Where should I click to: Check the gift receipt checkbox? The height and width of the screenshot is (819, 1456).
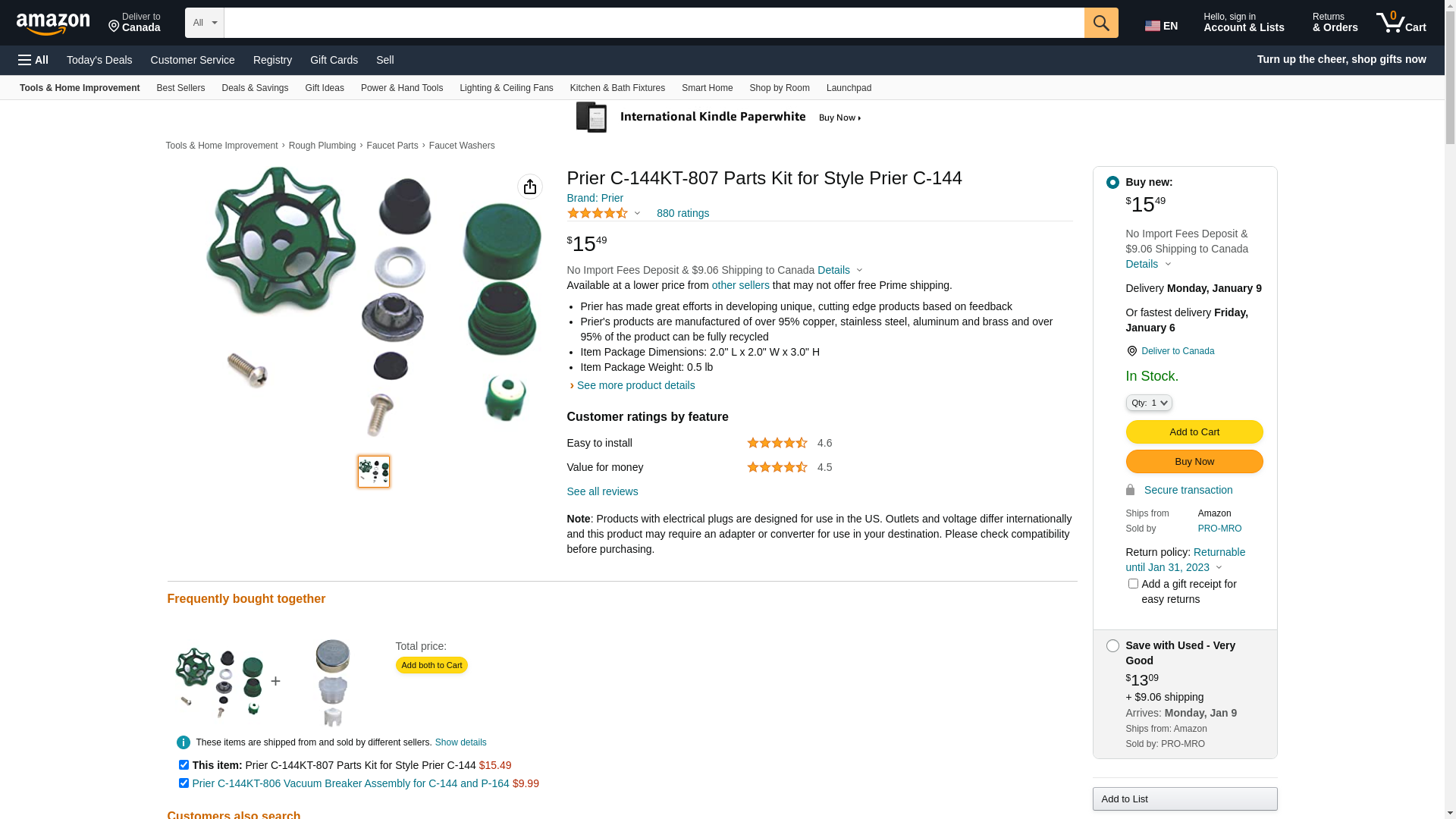click(x=1133, y=584)
